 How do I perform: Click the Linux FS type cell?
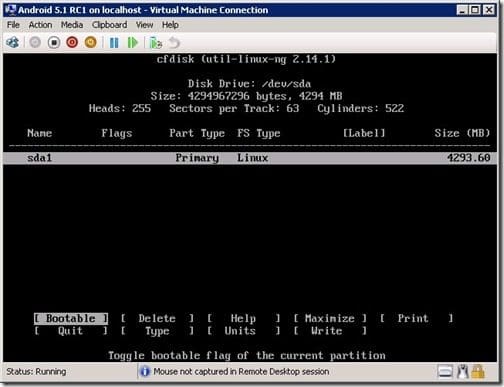[x=252, y=158]
